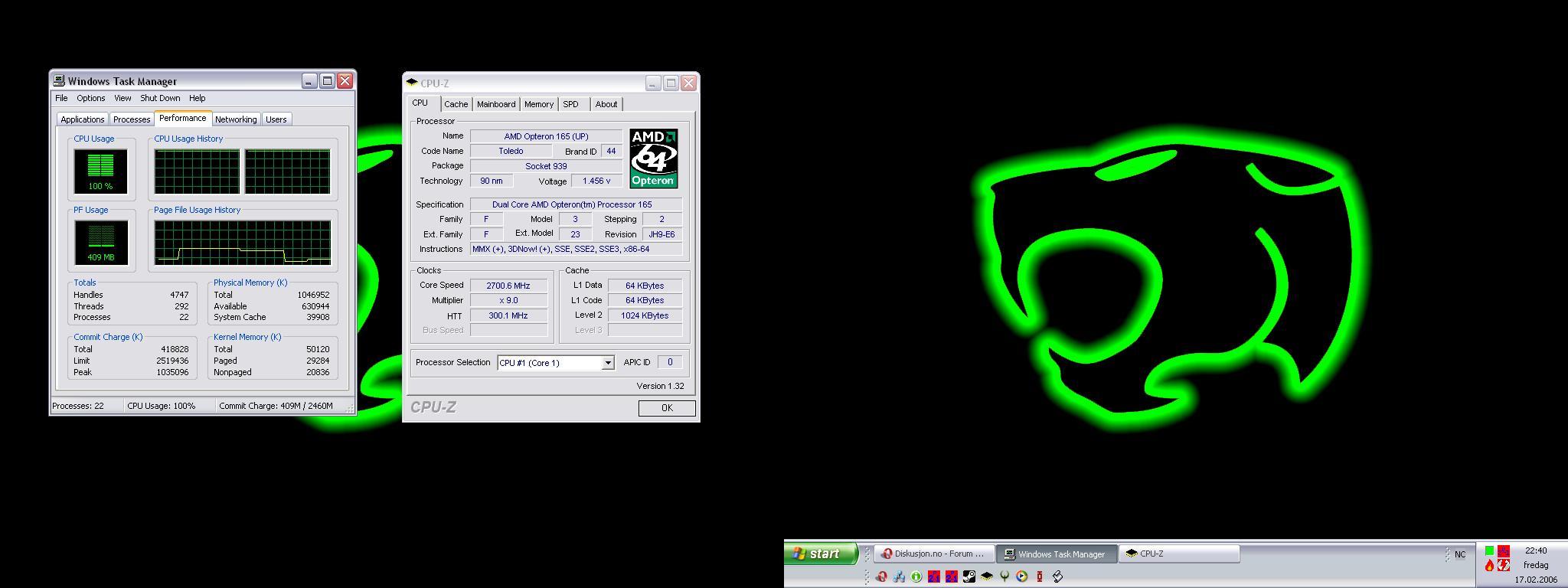Click the HTT 300.1 MHz field

[x=508, y=315]
